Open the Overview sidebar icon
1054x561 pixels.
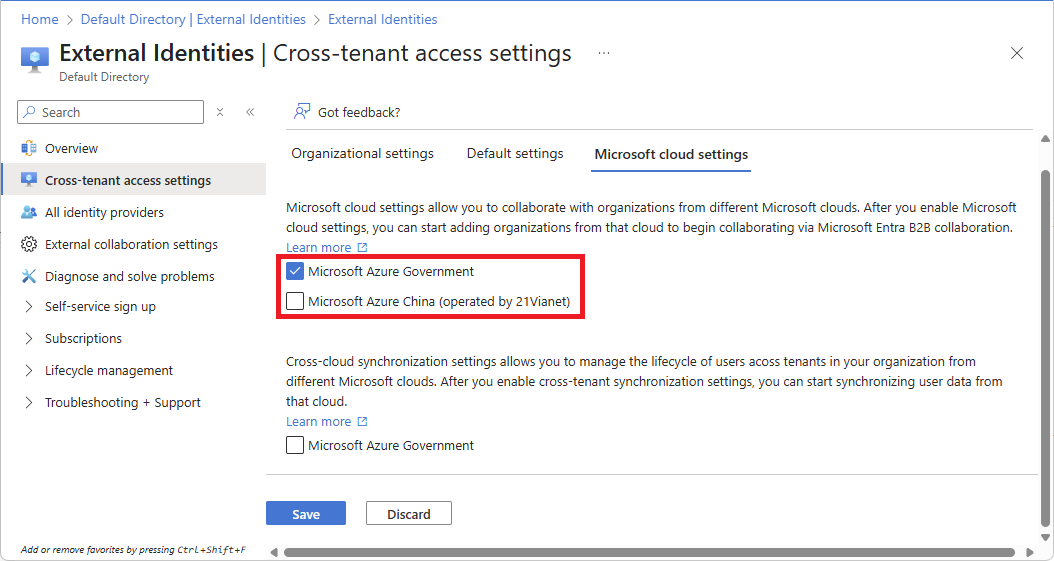point(29,148)
